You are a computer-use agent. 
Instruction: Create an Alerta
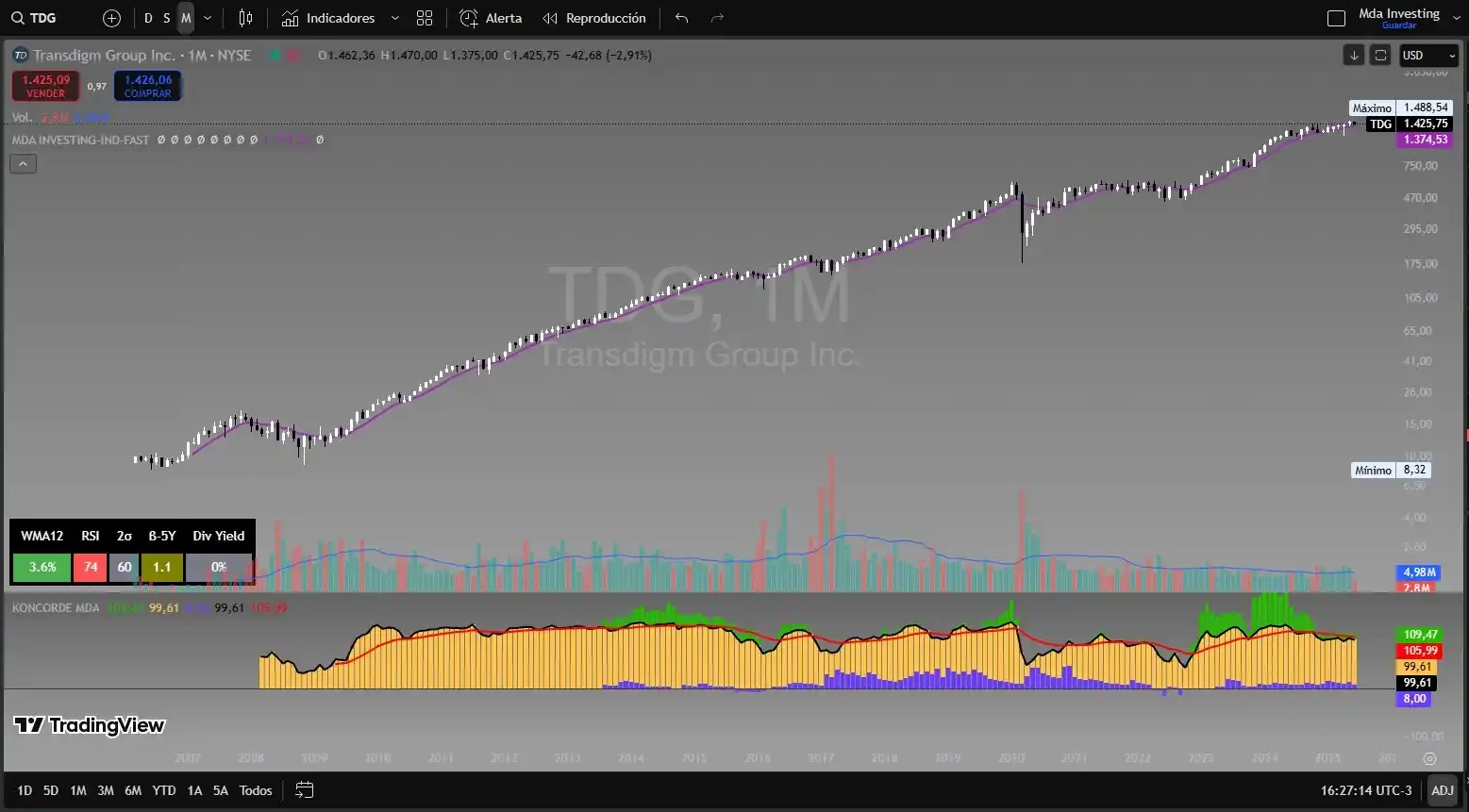pos(491,18)
